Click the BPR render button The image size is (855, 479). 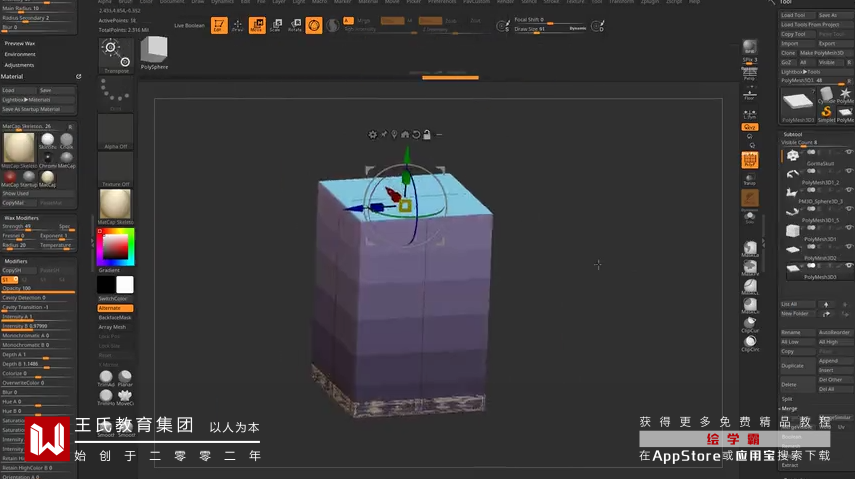[x=750, y=47]
